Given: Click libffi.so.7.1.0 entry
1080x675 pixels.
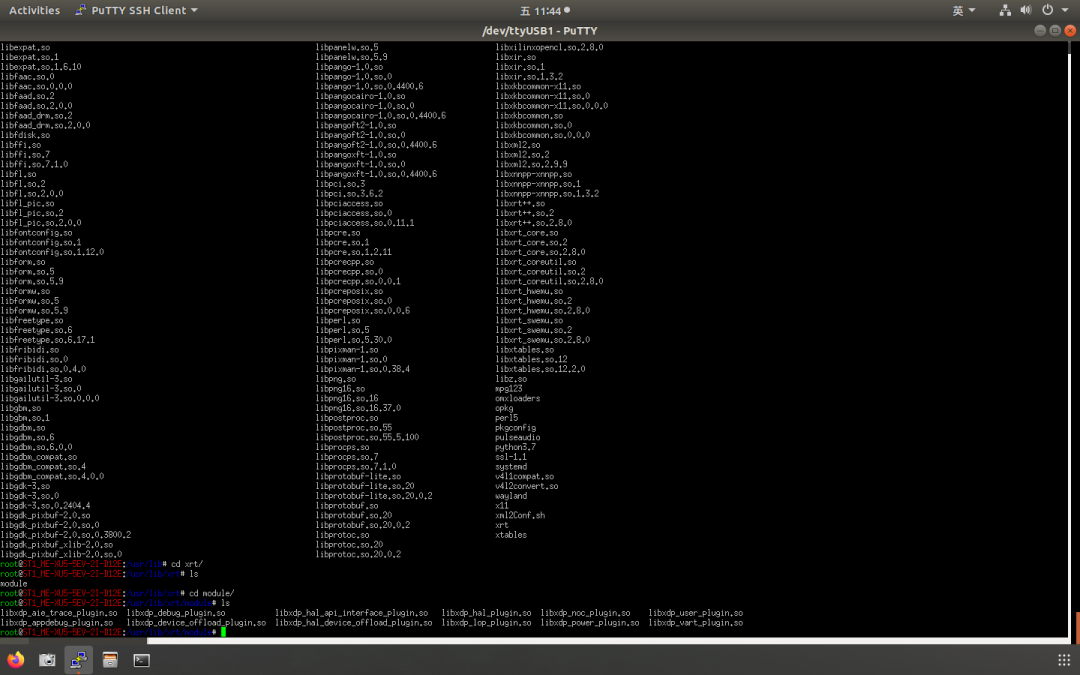Looking at the screenshot, I should point(34,164).
